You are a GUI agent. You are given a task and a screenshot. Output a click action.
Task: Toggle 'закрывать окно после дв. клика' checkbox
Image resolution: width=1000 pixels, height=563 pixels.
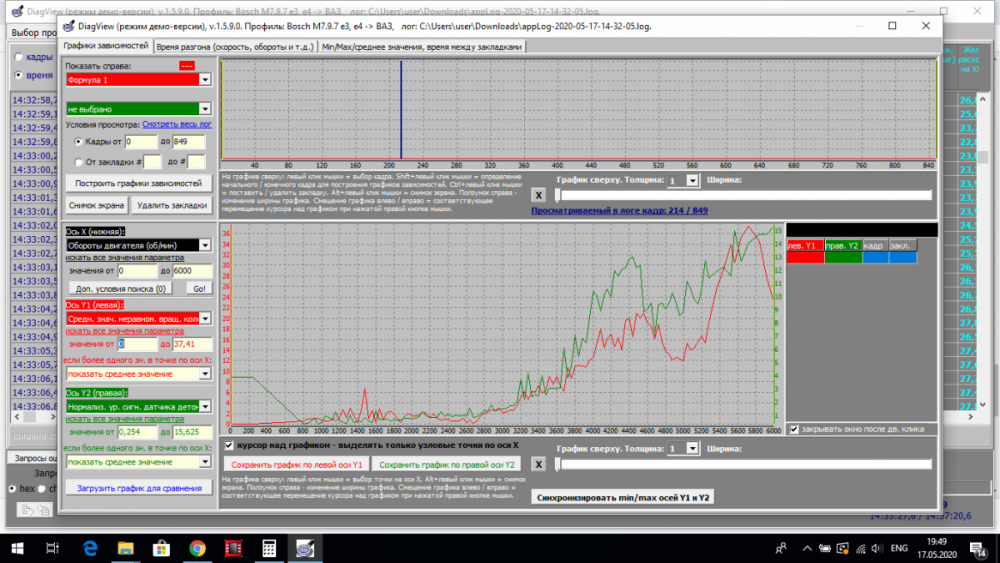[x=794, y=429]
